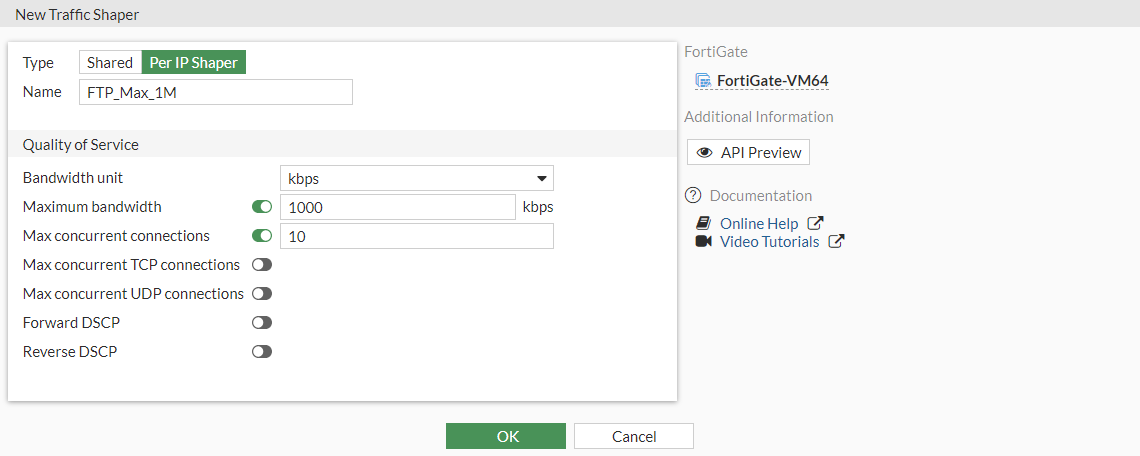
Task: Click external link icon beside Online Help
Action: point(815,224)
